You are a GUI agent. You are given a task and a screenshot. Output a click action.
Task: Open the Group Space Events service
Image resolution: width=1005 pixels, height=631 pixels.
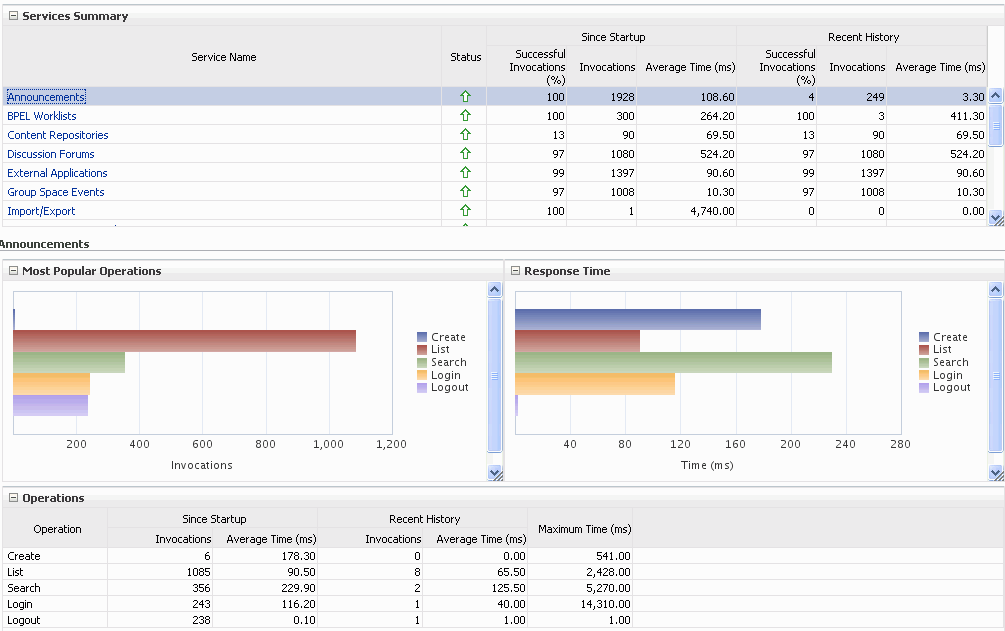coord(55,191)
